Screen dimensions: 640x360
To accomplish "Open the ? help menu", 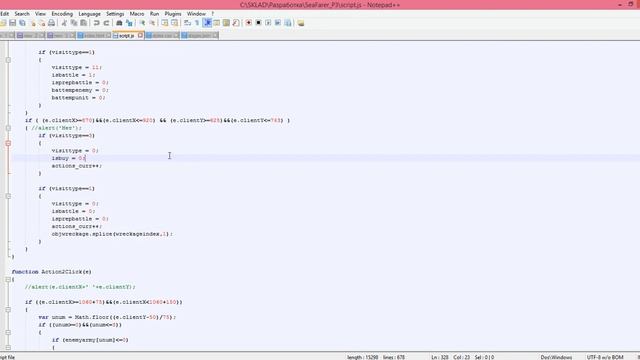I will (x=213, y=13).
